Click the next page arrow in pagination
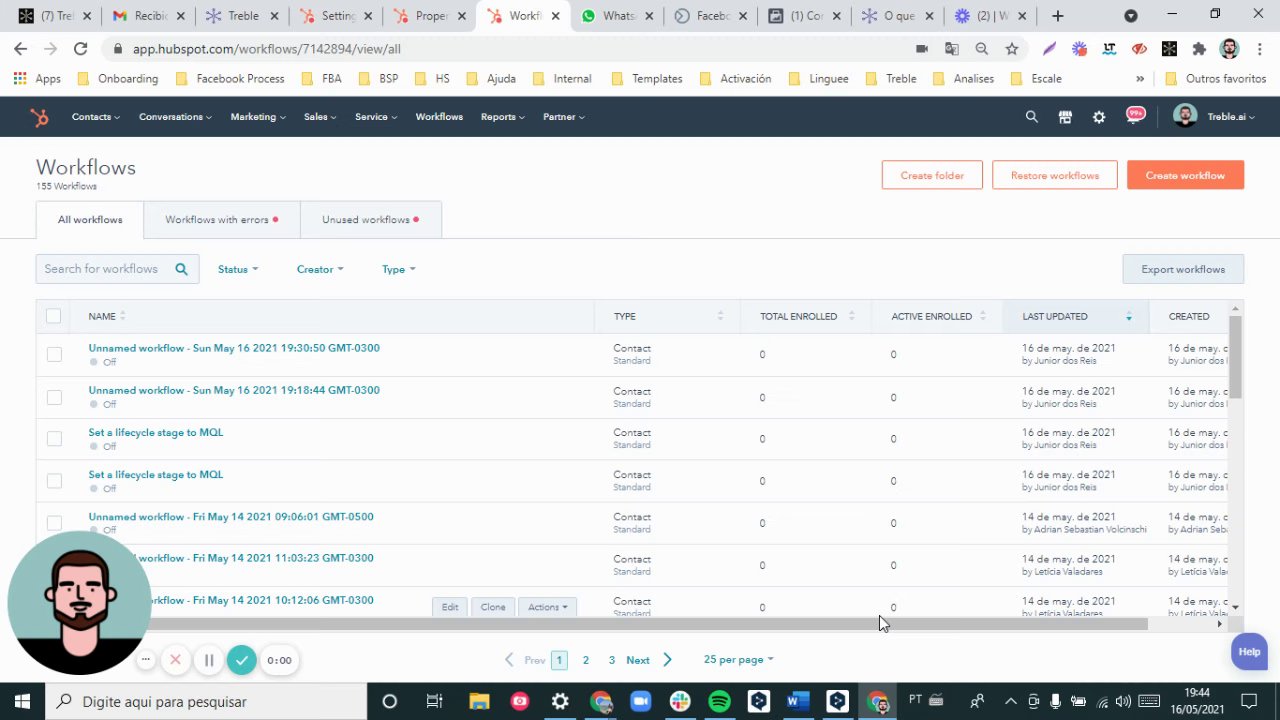Viewport: 1280px width, 720px height. 667,660
